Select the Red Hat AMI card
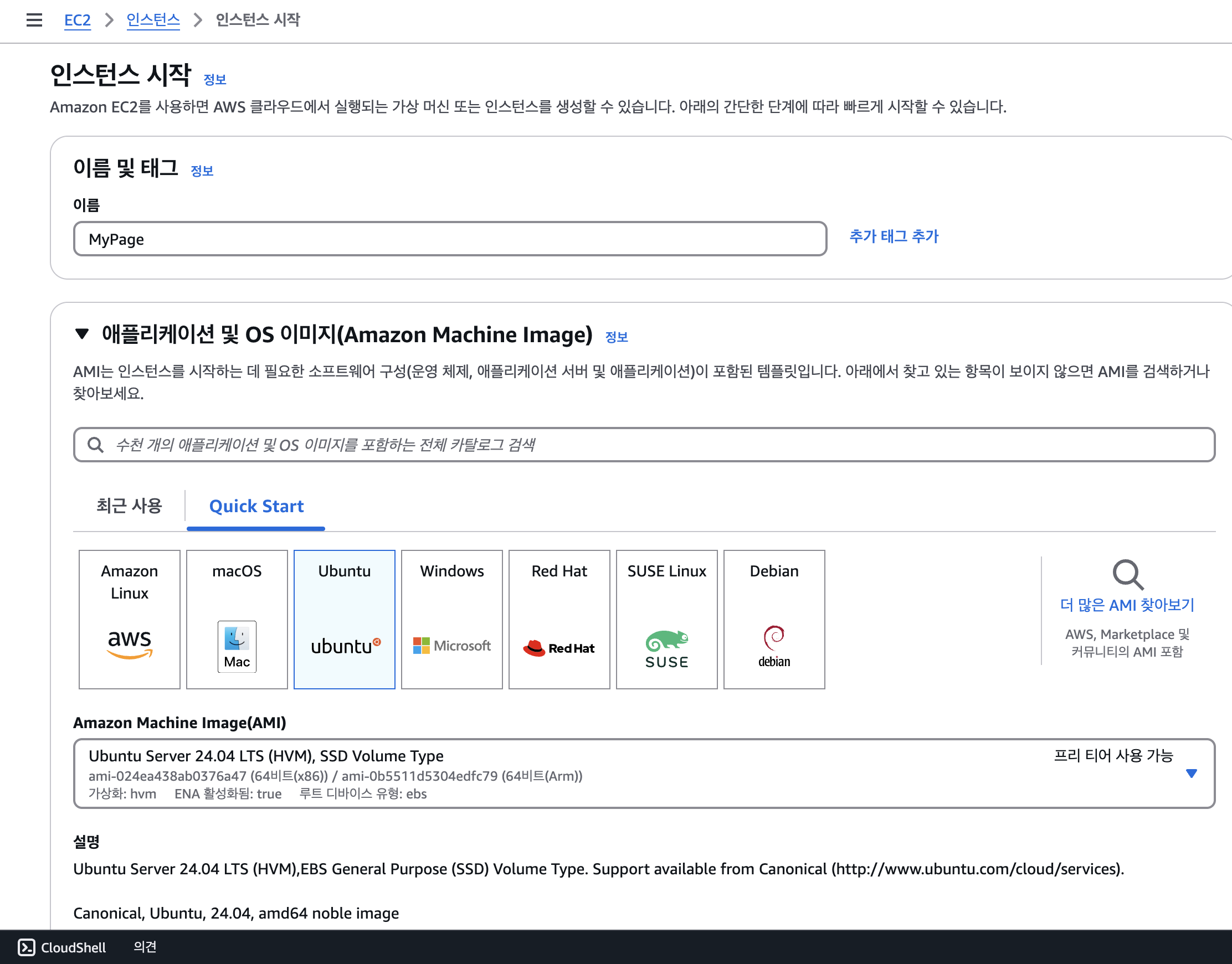Screen dimensions: 1232x964 point(559,619)
